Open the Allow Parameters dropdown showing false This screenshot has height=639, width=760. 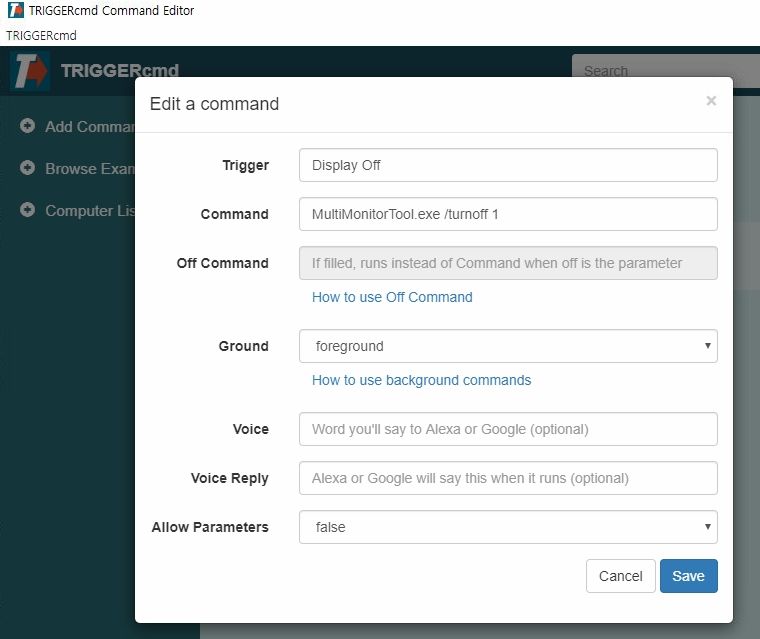tap(508, 527)
